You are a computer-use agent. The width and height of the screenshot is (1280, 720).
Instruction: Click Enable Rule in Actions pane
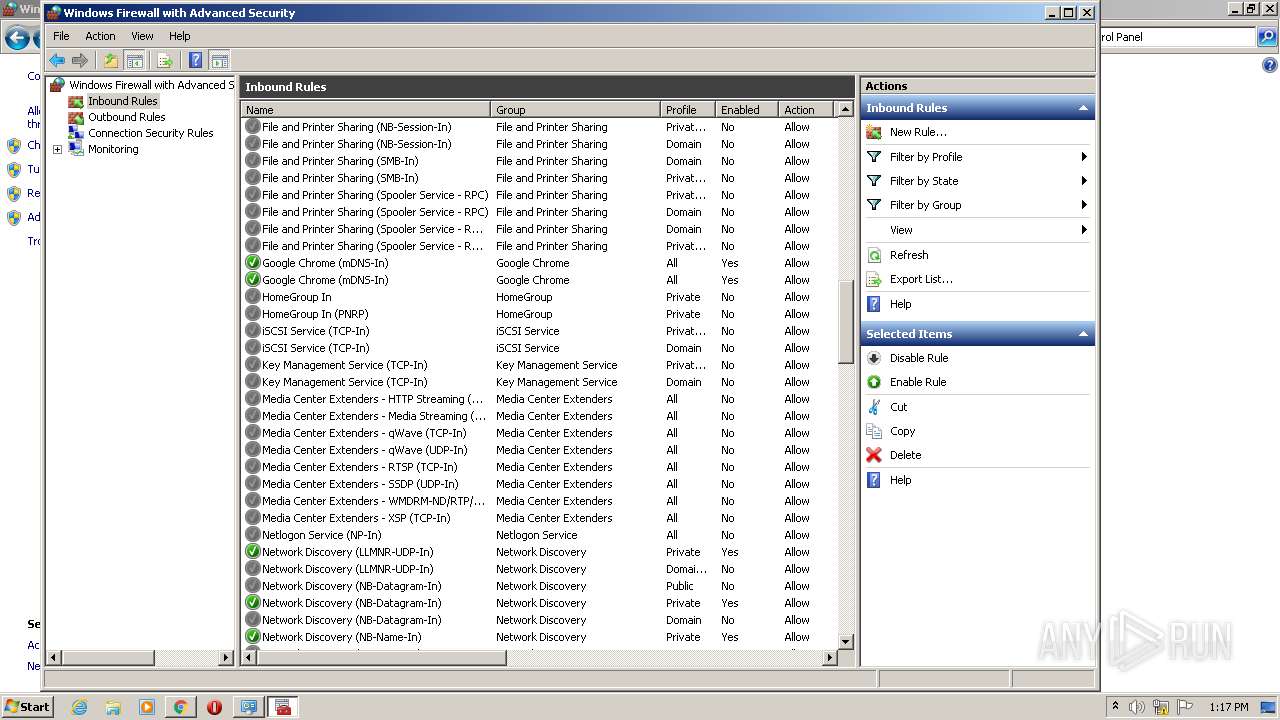(918, 382)
